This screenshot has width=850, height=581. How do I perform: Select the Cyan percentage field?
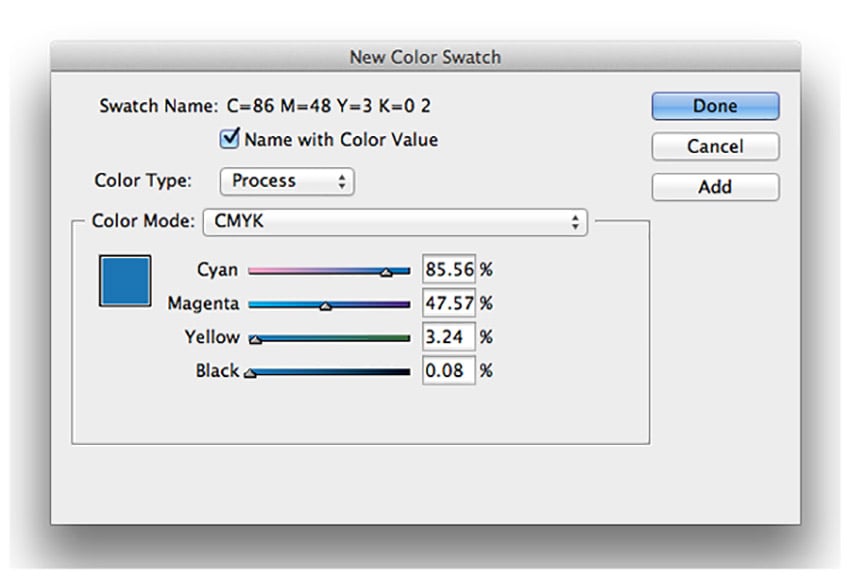click(447, 269)
